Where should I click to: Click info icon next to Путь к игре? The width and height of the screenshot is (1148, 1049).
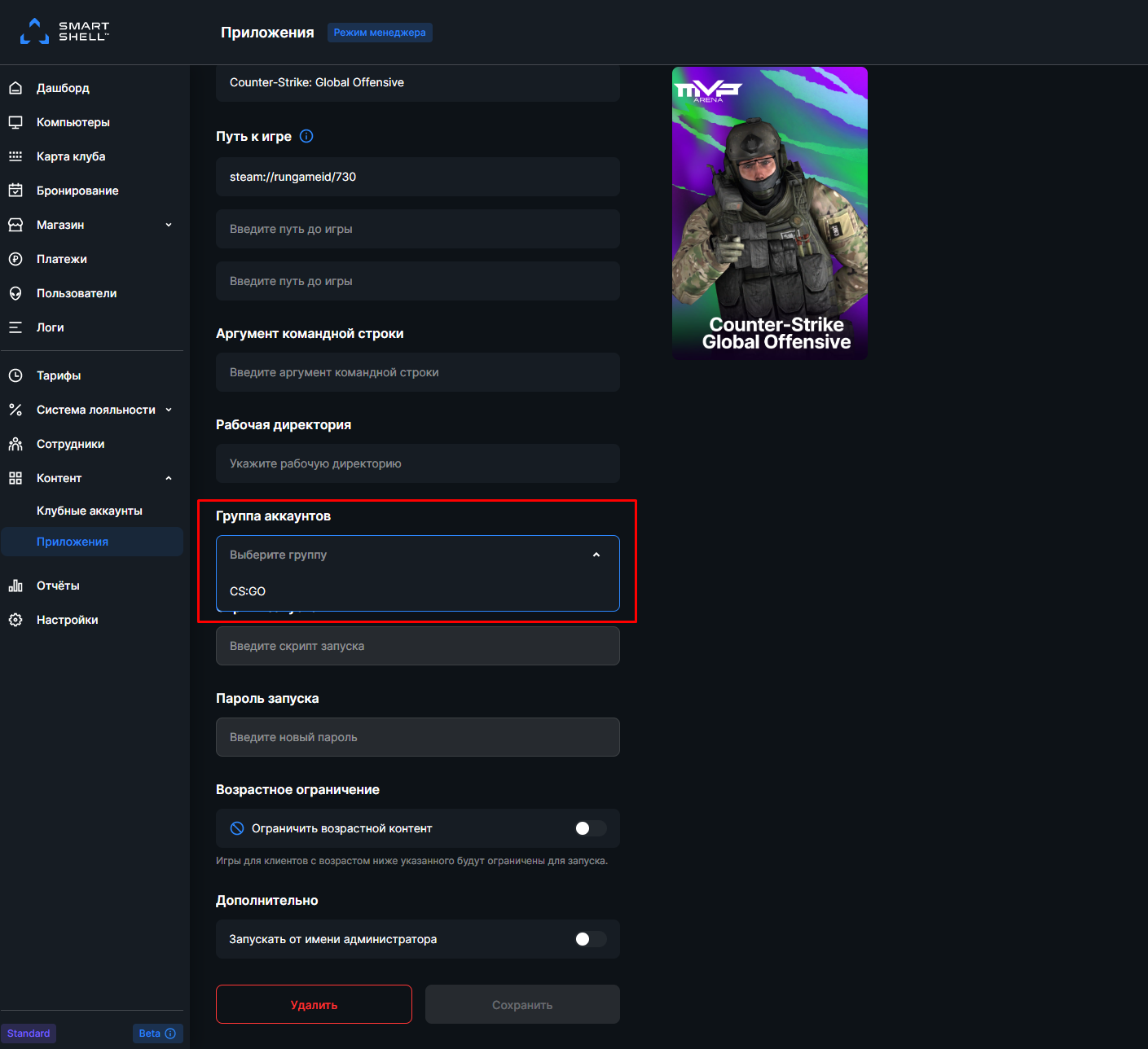tap(306, 136)
